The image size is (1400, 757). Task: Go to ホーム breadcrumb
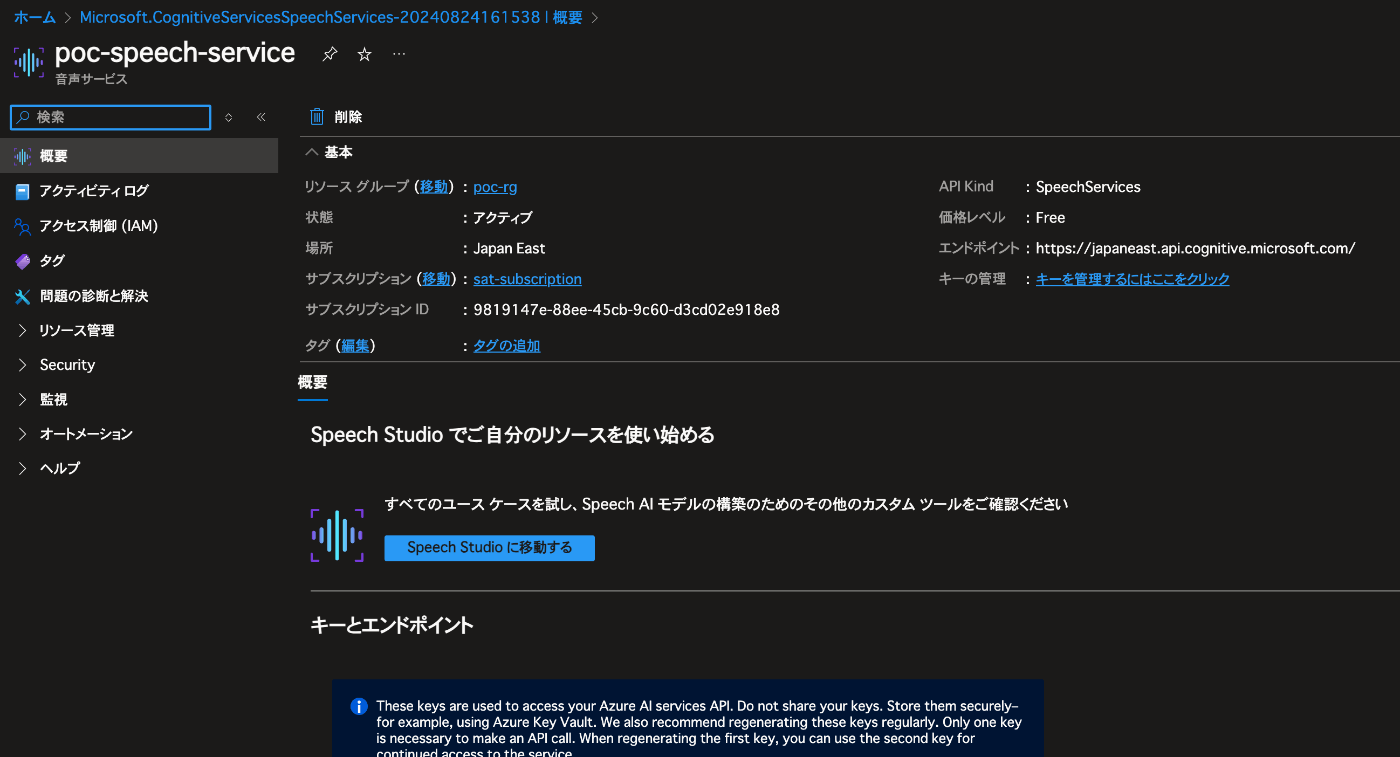tap(35, 17)
